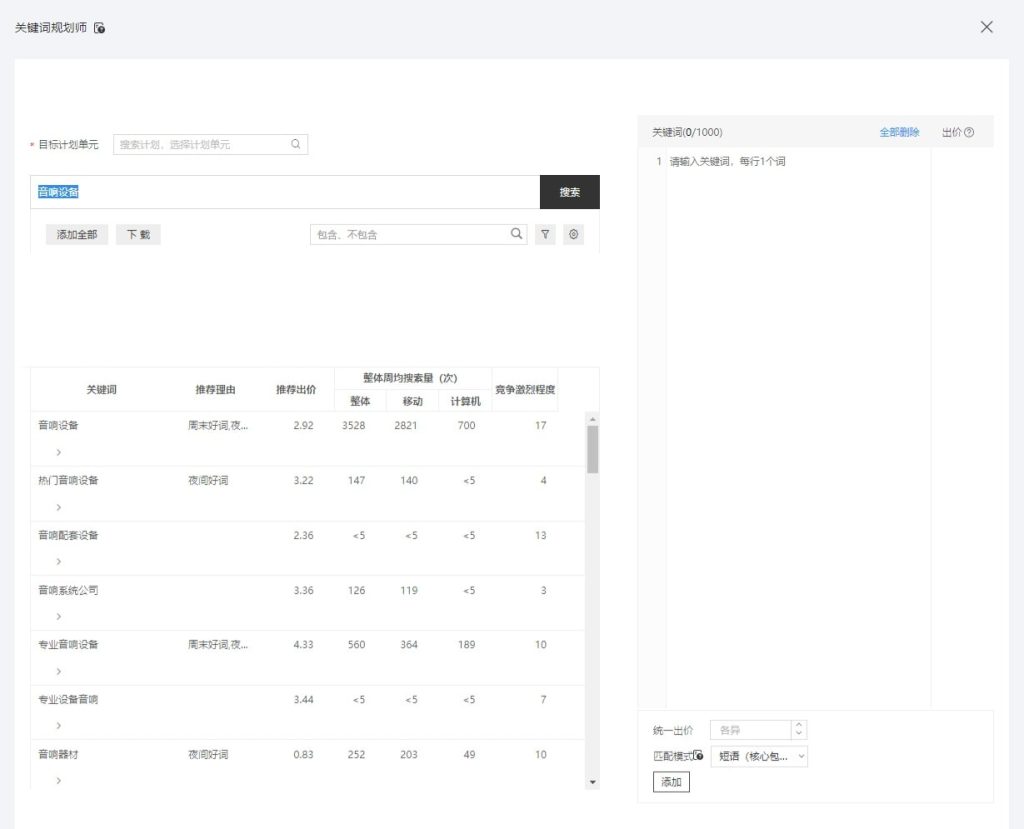This screenshot has height=829, width=1024.
Task: Open the 匹配模式 dropdown showing 短语（核心包...）
Action: tap(755, 757)
